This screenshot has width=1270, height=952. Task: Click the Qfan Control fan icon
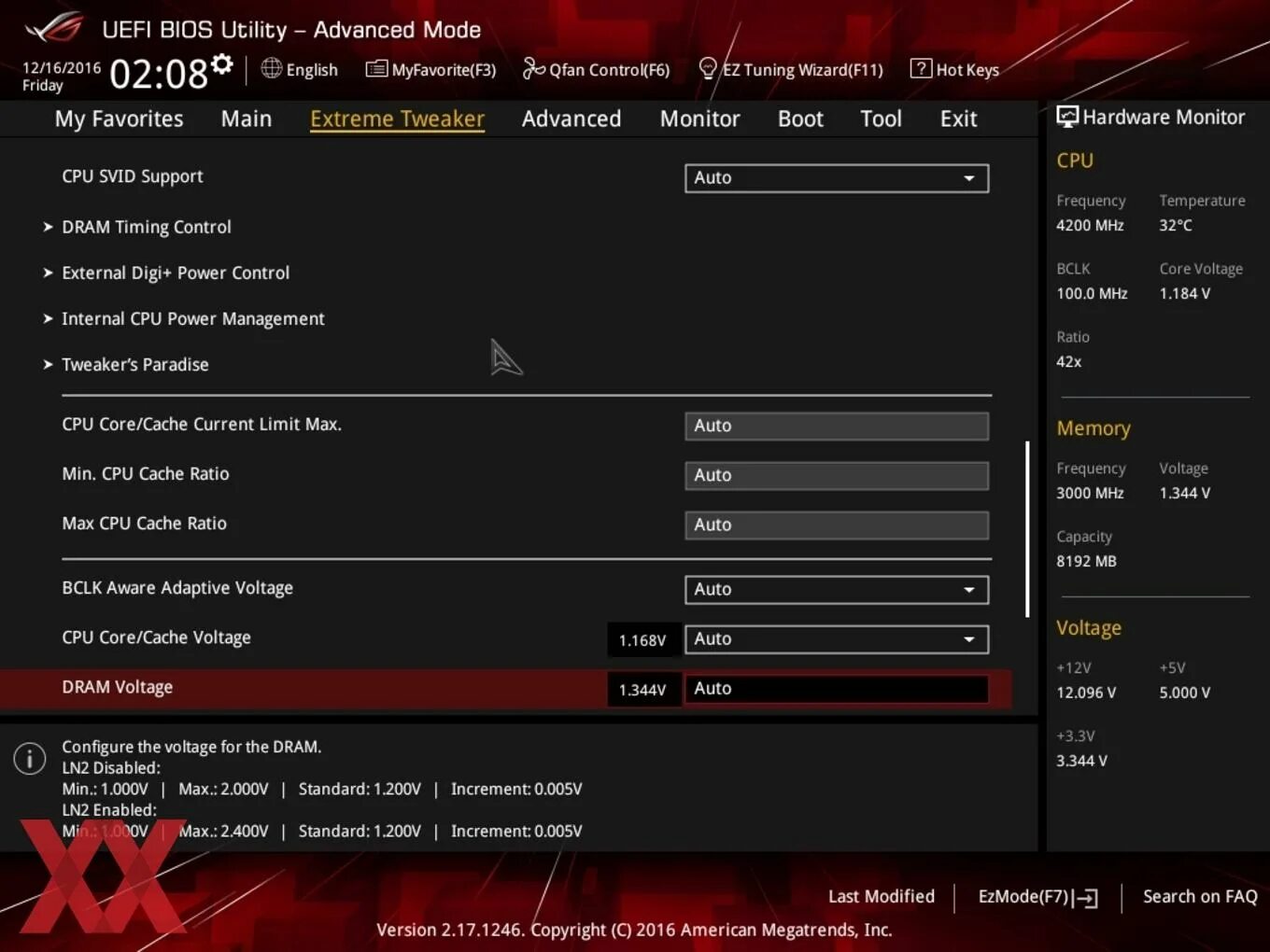point(533,68)
